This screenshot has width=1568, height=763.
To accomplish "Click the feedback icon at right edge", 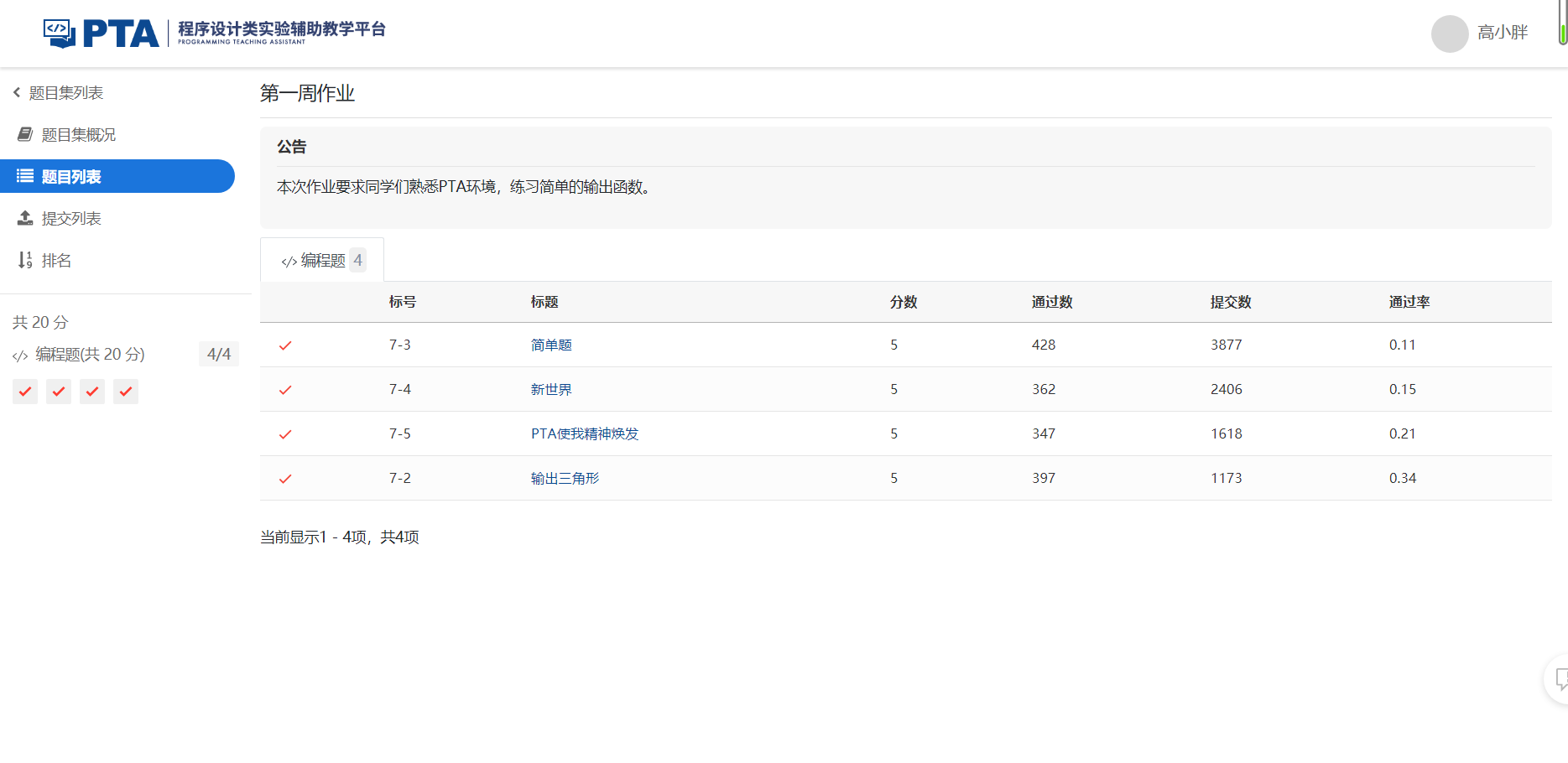I will [1560, 678].
